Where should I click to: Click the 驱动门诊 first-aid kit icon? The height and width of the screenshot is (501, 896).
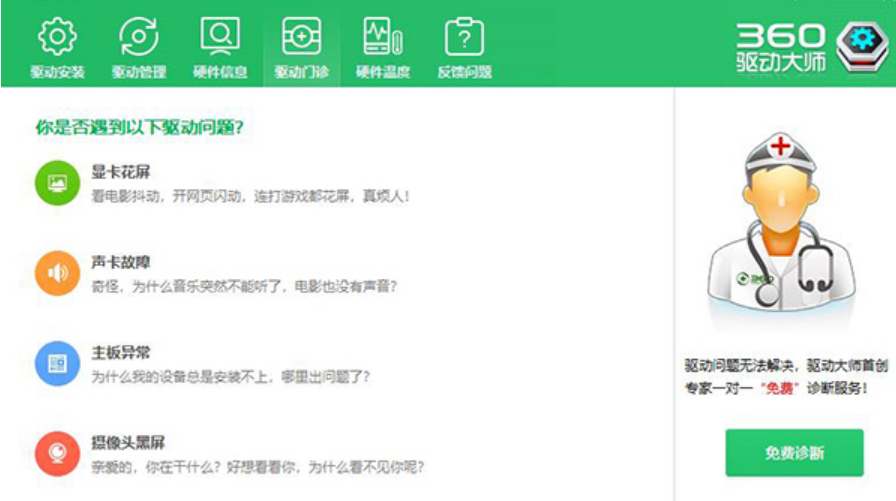coord(301,38)
